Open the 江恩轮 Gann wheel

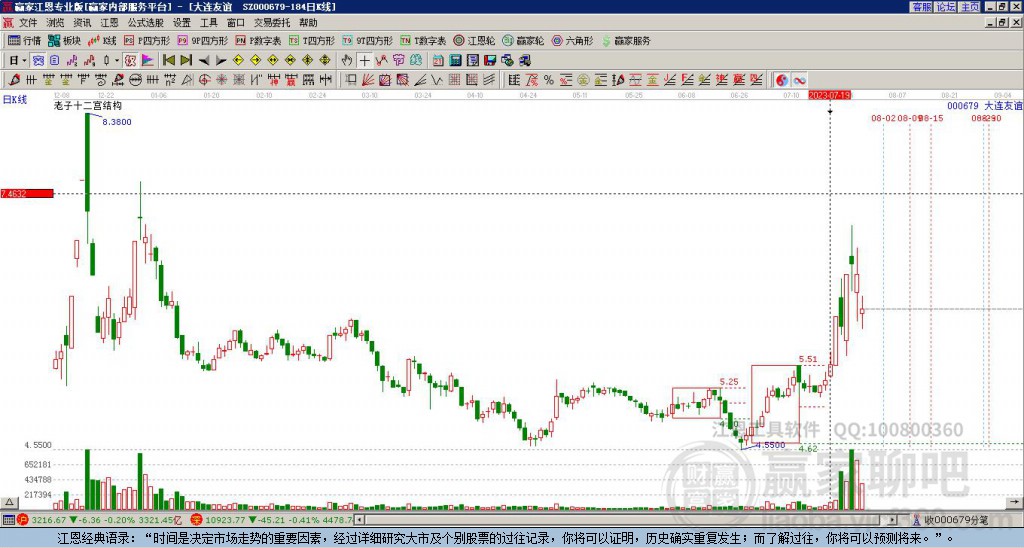pos(474,40)
